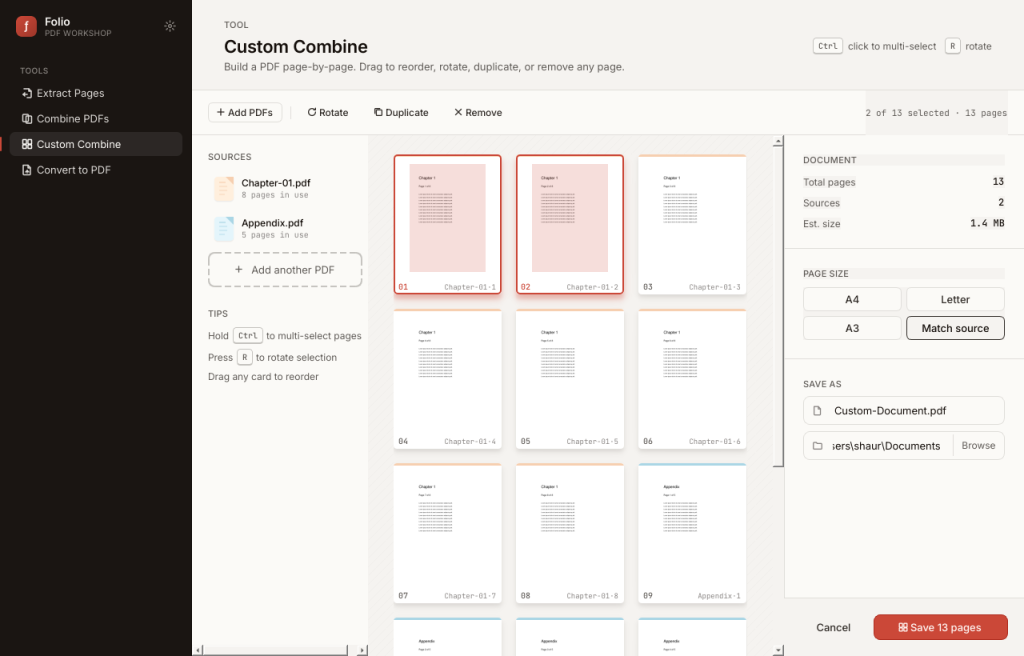Choose the A3 page size
This screenshot has height=656, width=1024.
852,328
